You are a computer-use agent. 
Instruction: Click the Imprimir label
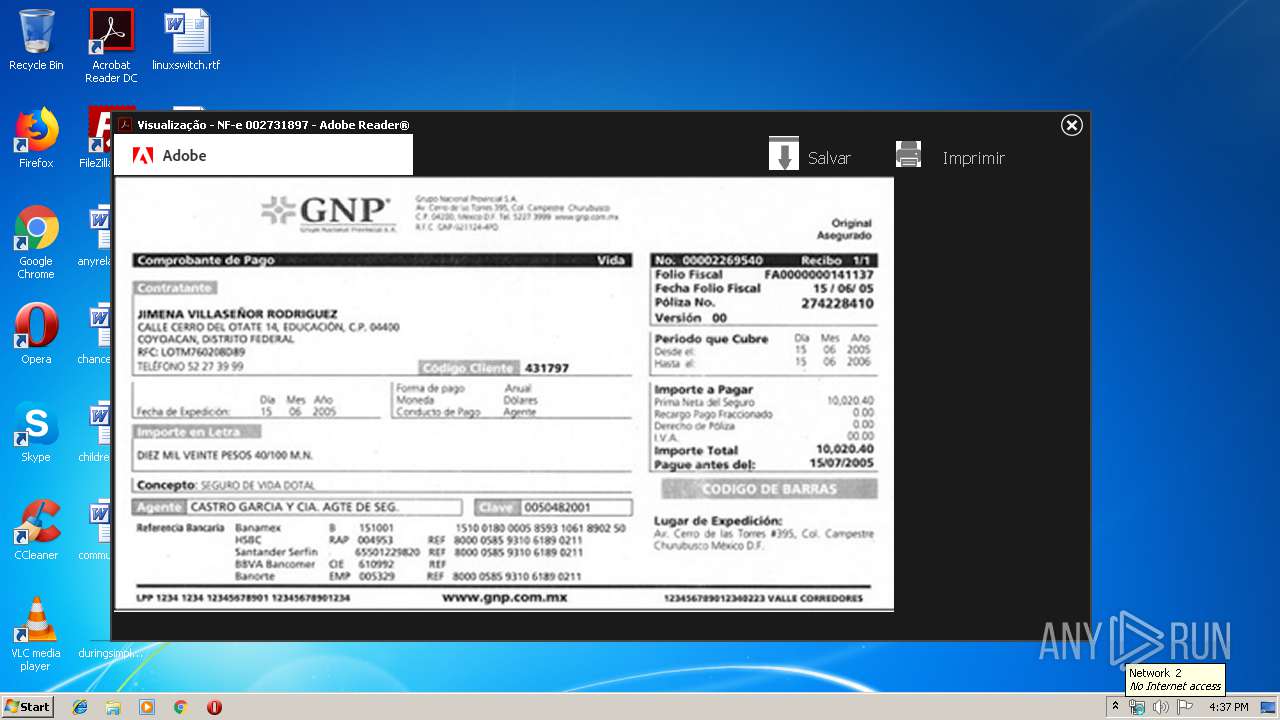[x=973, y=158]
